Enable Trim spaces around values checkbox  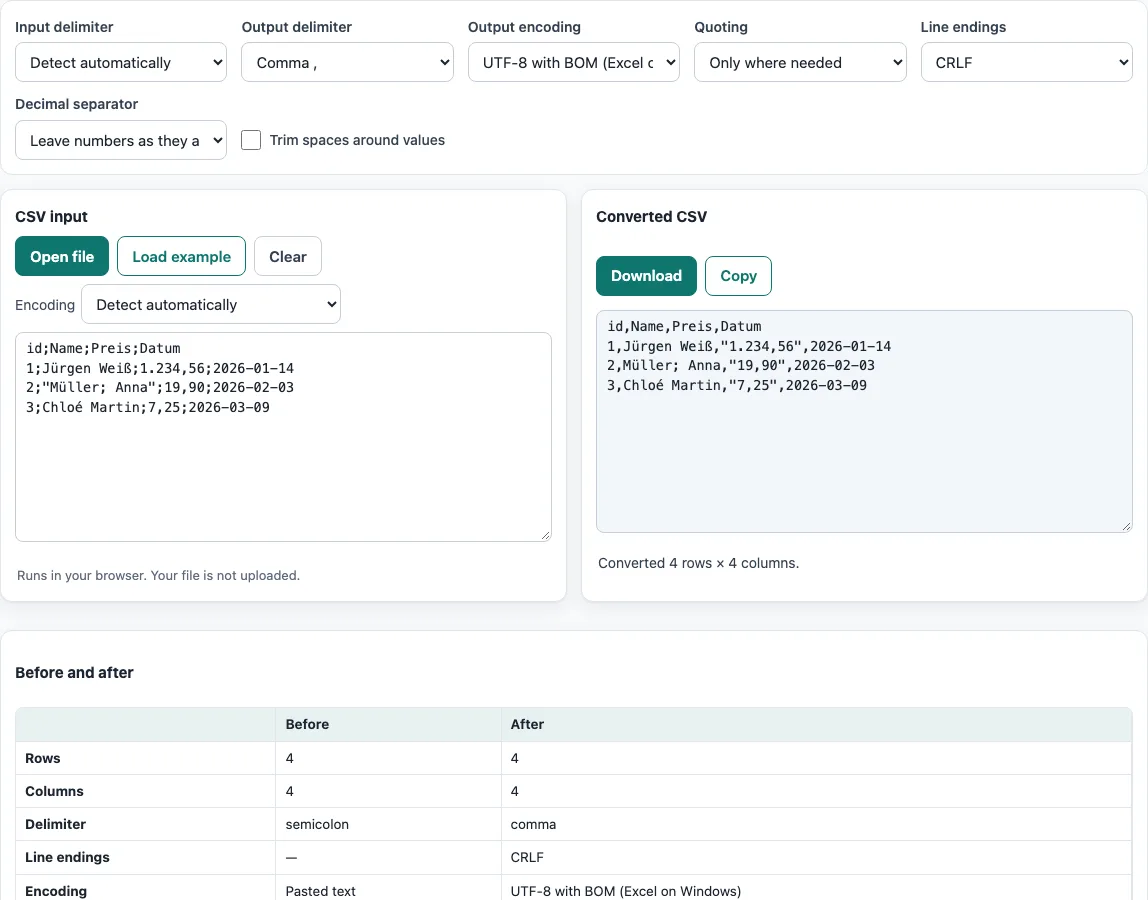251,140
